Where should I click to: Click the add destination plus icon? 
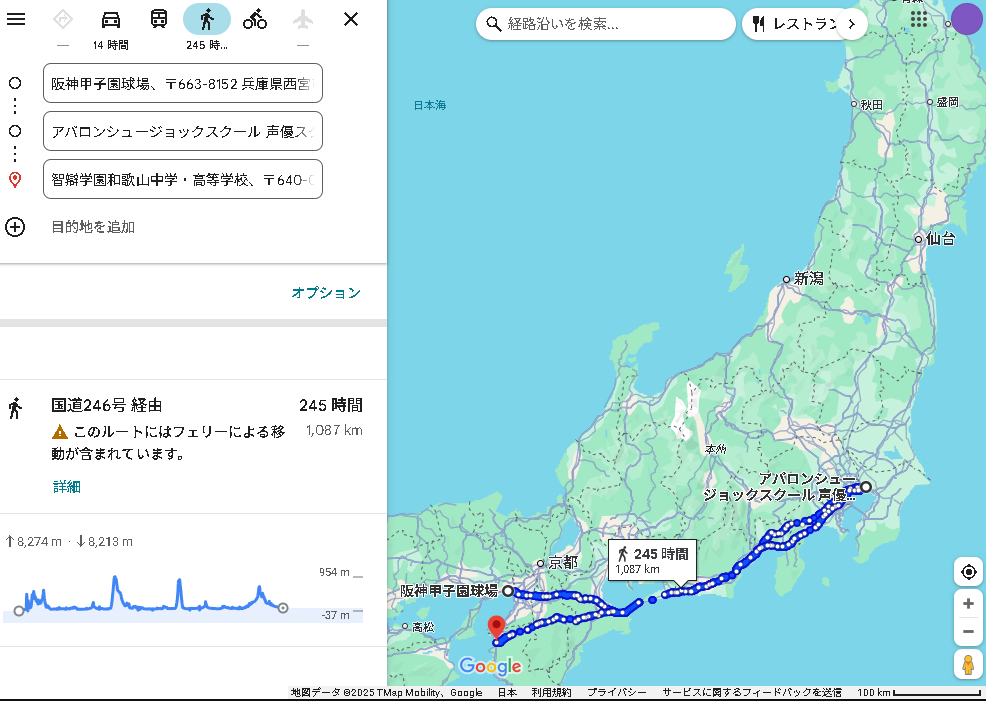15,227
